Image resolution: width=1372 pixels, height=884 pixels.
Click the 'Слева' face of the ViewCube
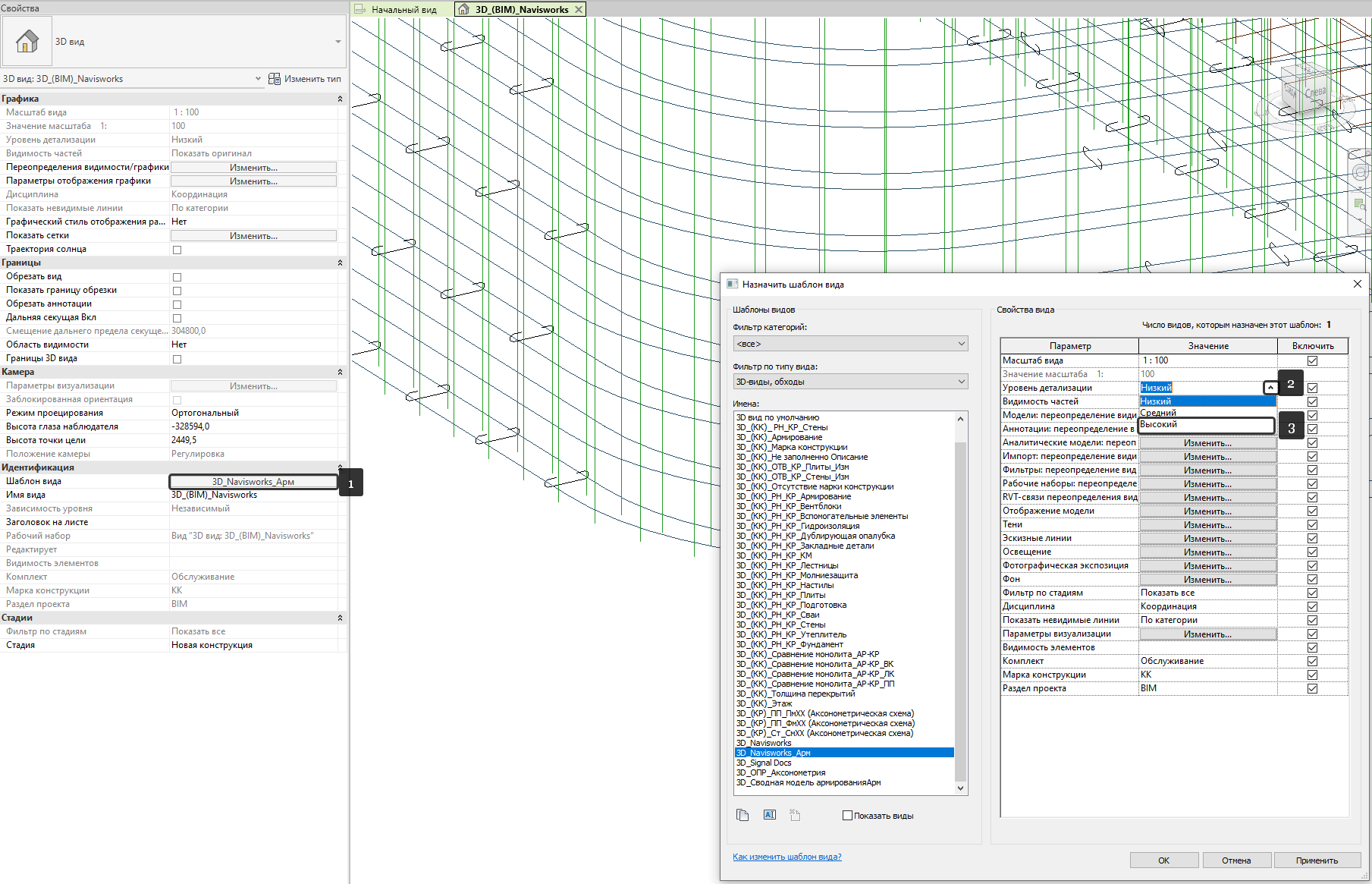pos(1315,93)
